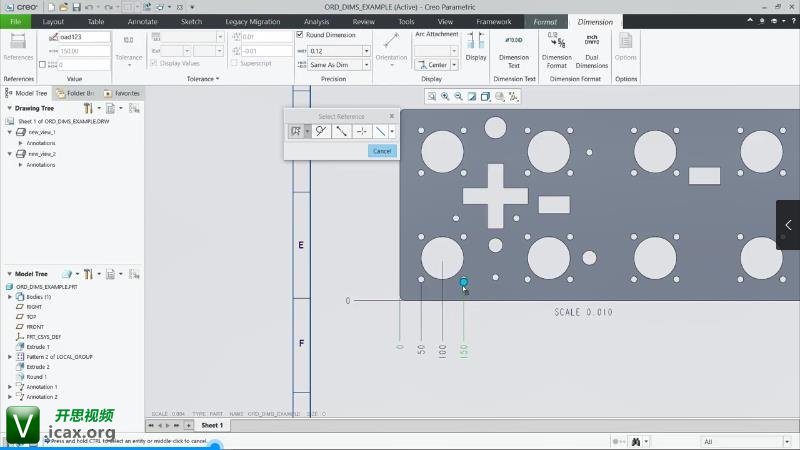The width and height of the screenshot is (800, 450).
Task: Open the decimal places 0.12 dropdown
Action: click(366, 50)
